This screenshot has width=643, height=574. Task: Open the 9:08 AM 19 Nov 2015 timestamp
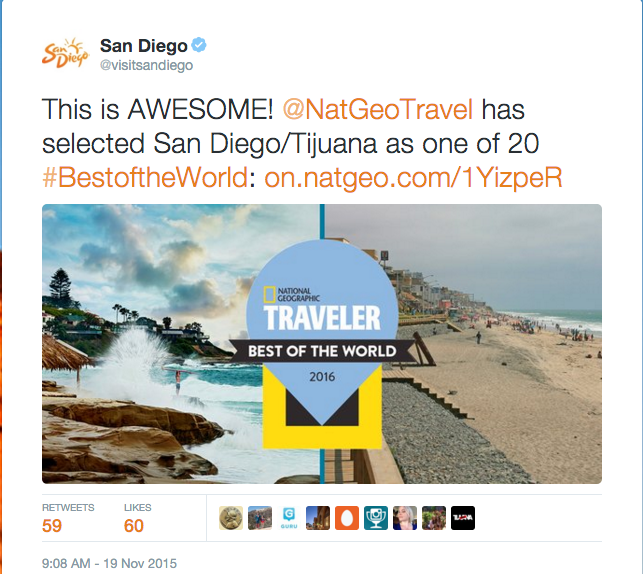(x=109, y=563)
